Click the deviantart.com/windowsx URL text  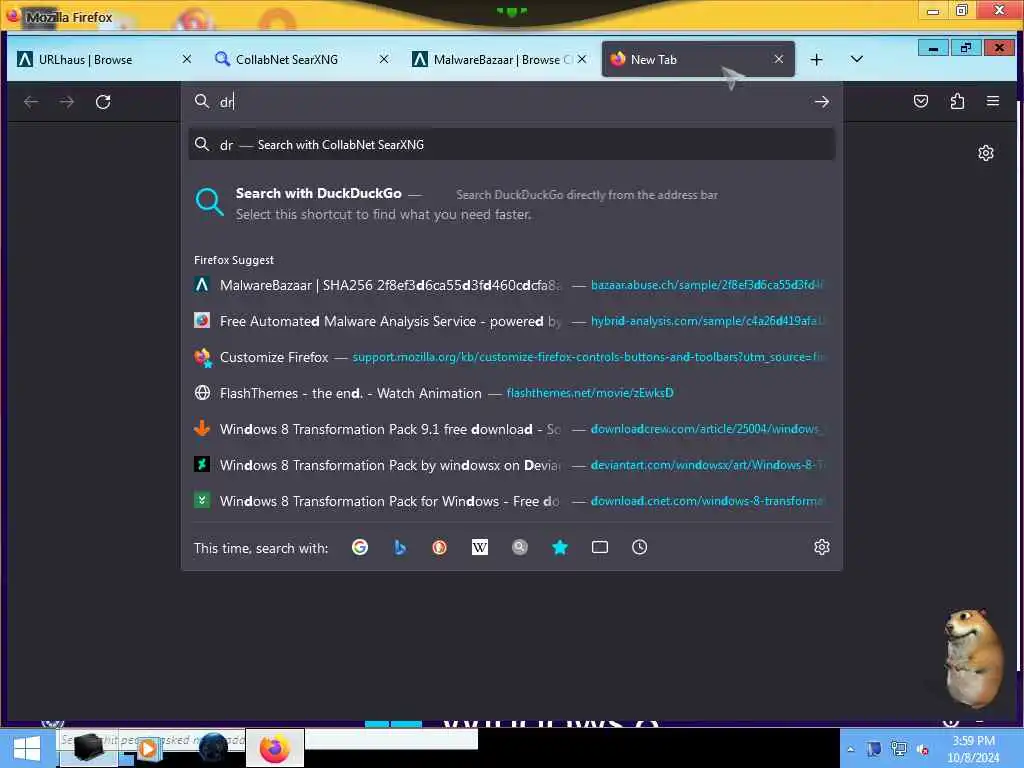(707, 465)
